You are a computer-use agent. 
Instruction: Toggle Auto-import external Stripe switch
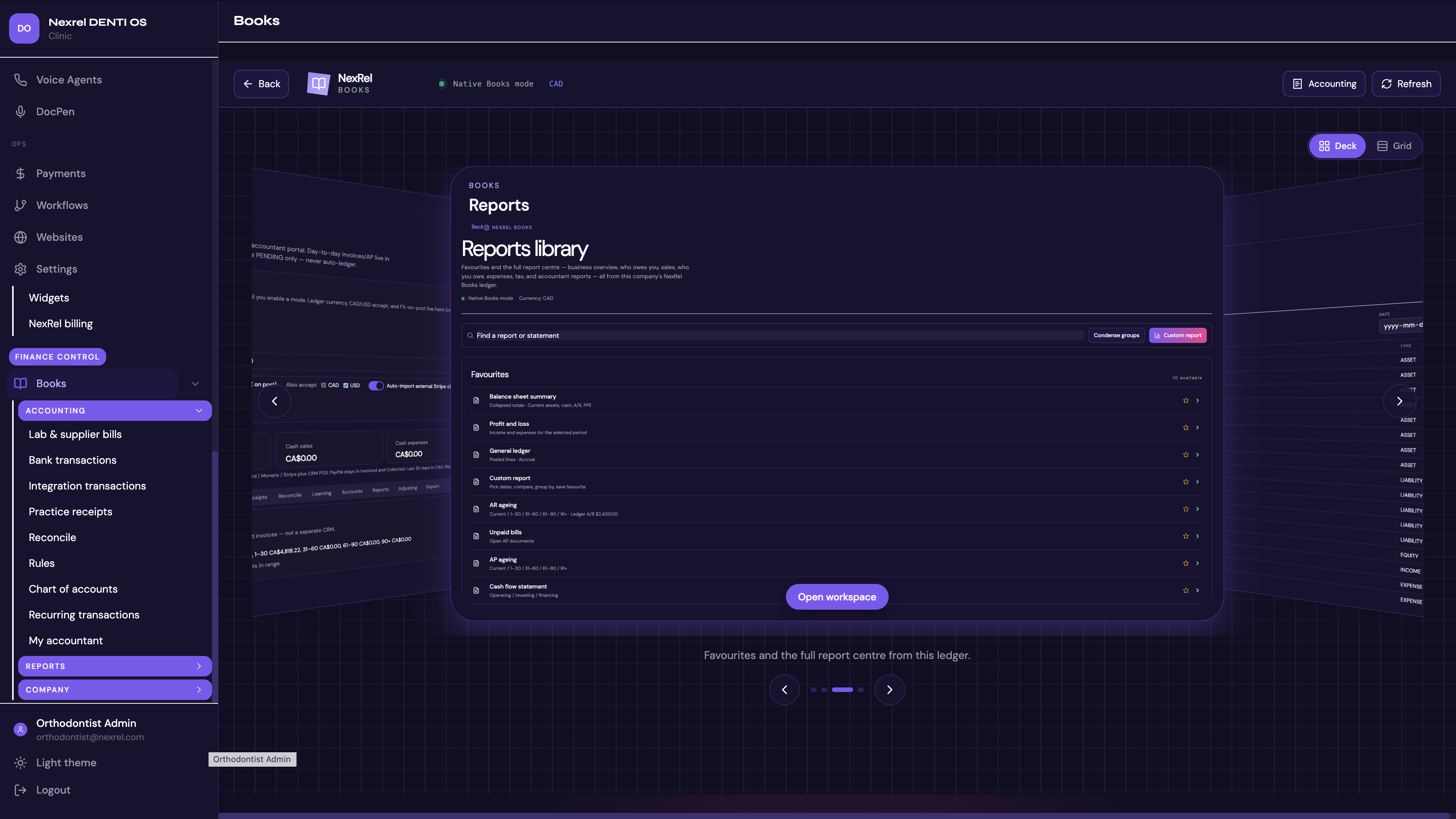(x=376, y=386)
